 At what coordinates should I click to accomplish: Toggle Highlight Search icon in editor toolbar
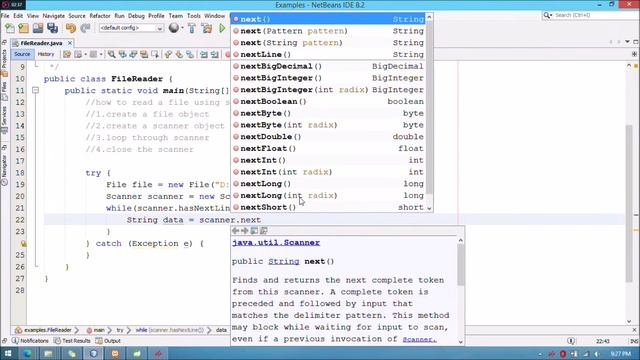pyautogui.click(x=144, y=54)
